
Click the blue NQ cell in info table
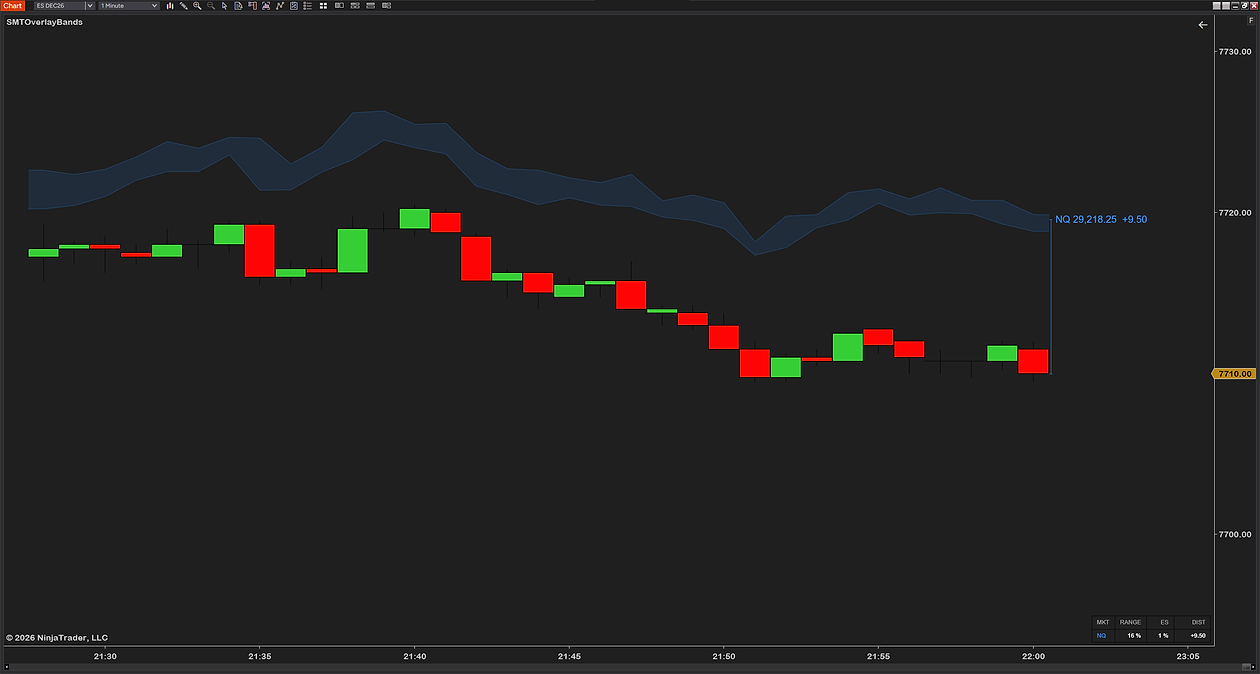tap(1102, 635)
